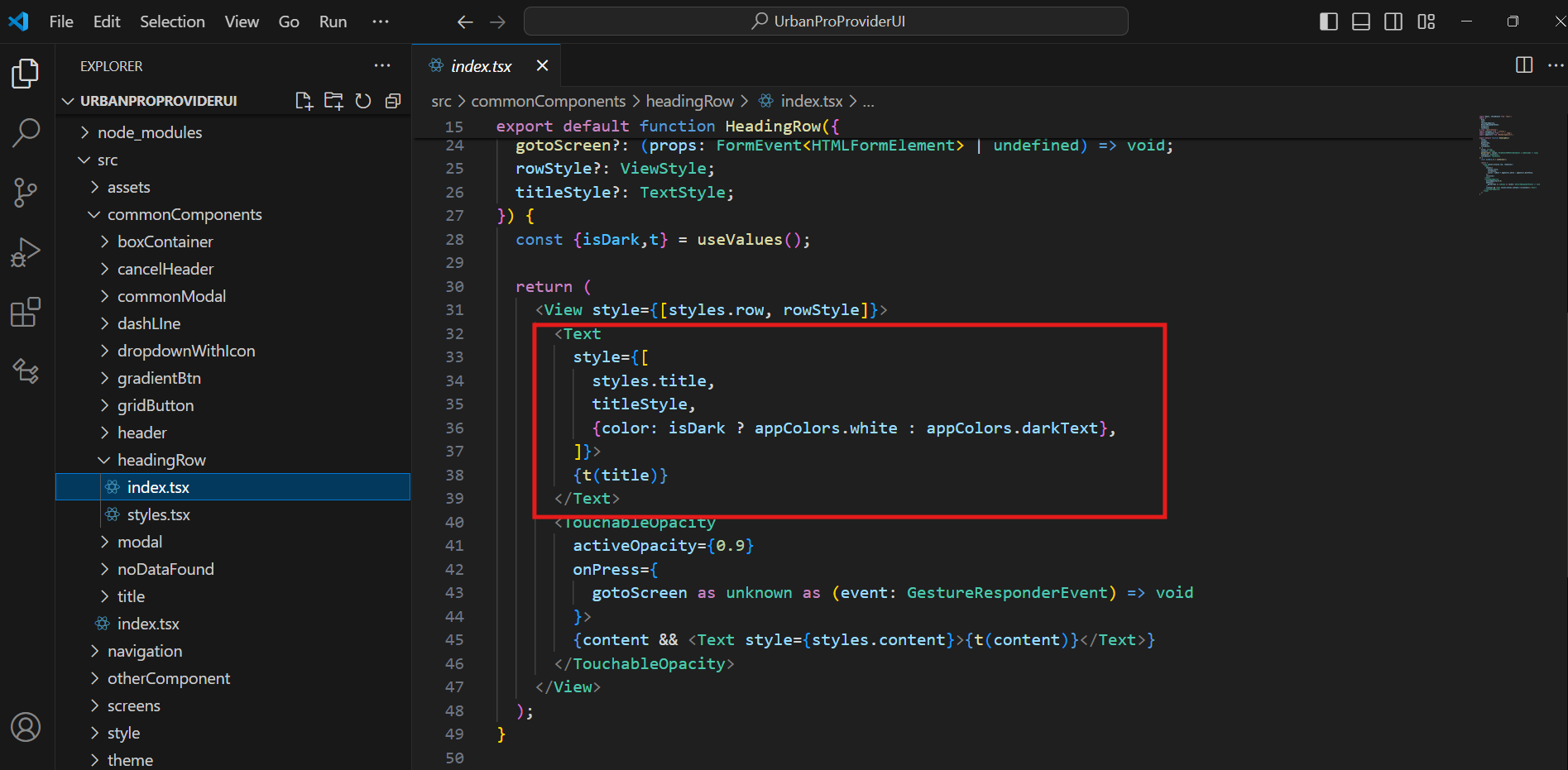The height and width of the screenshot is (770, 1568).
Task: Toggle the primary side bar visibility
Action: coord(1328,22)
